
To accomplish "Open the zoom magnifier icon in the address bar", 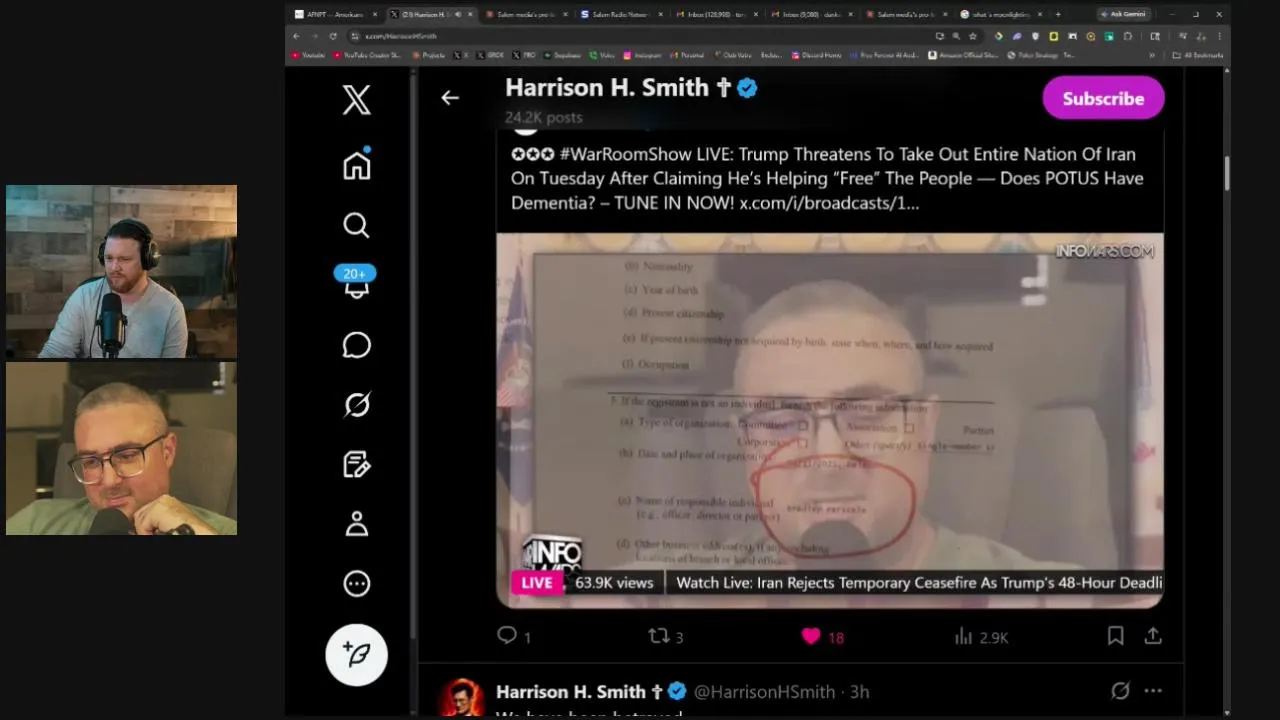I will pyautogui.click(x=956, y=36).
